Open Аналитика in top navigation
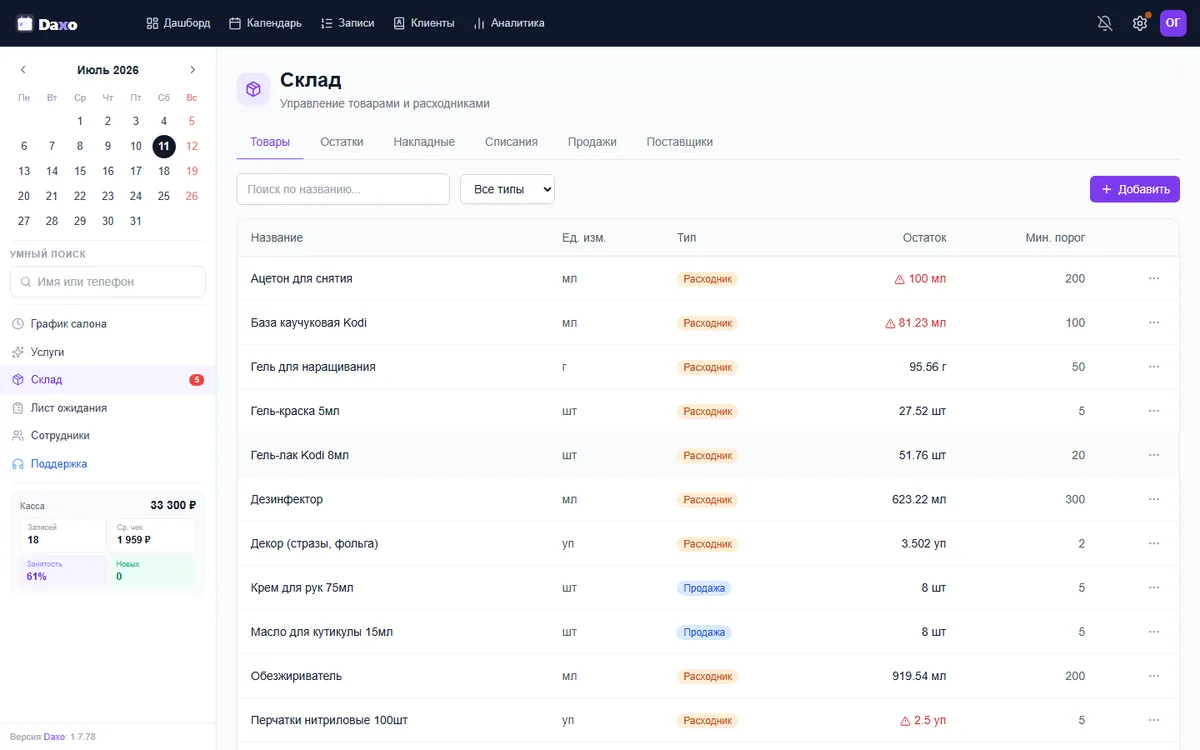This screenshot has width=1200, height=750. click(509, 23)
